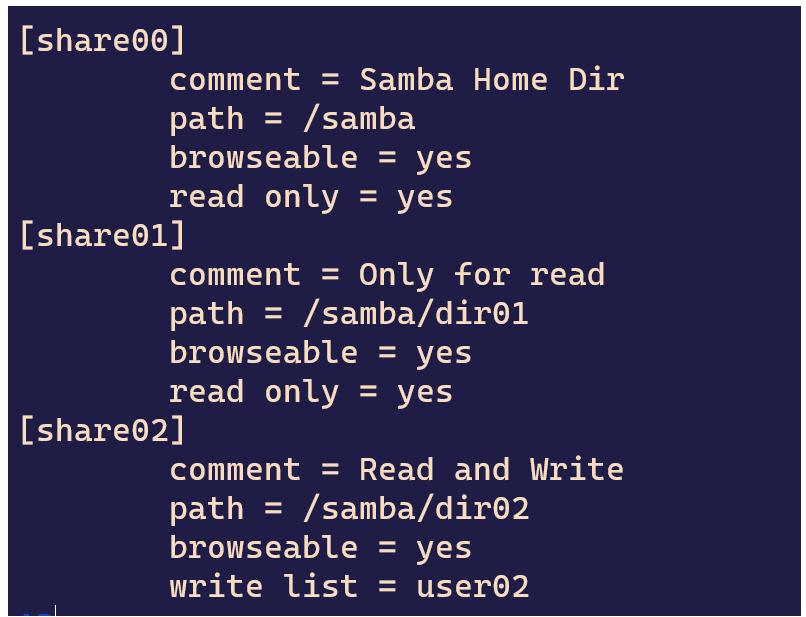
Task: Click the "Samba Home Dir" comment text
Action: (491, 80)
